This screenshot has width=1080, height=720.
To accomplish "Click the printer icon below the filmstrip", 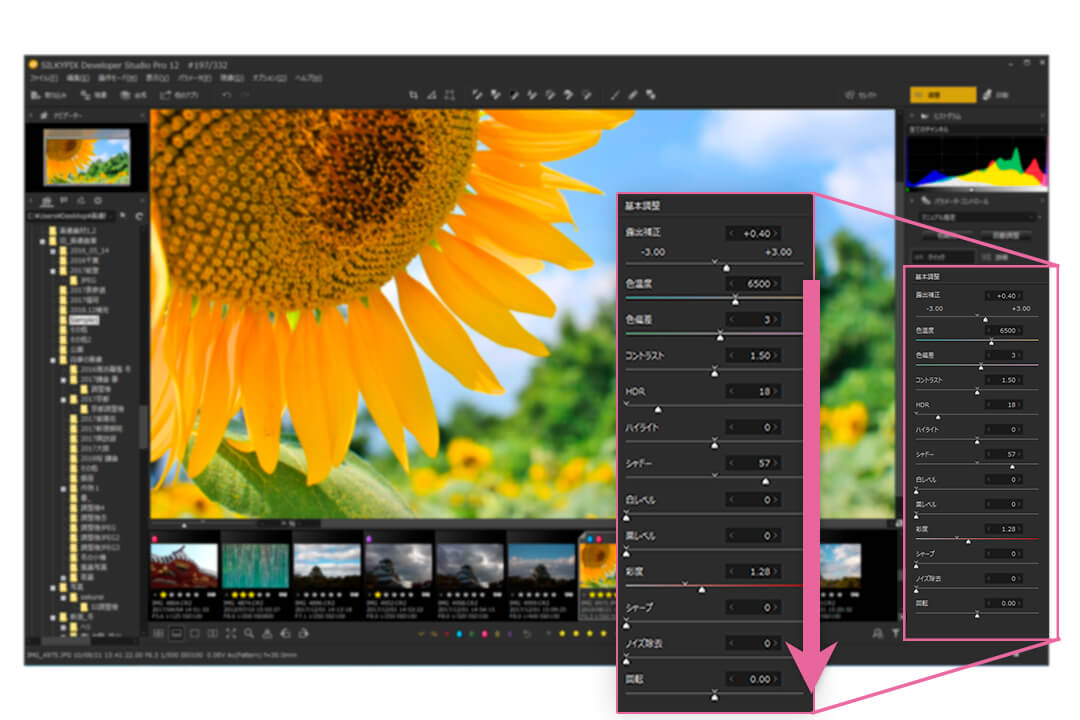I will (x=268, y=633).
